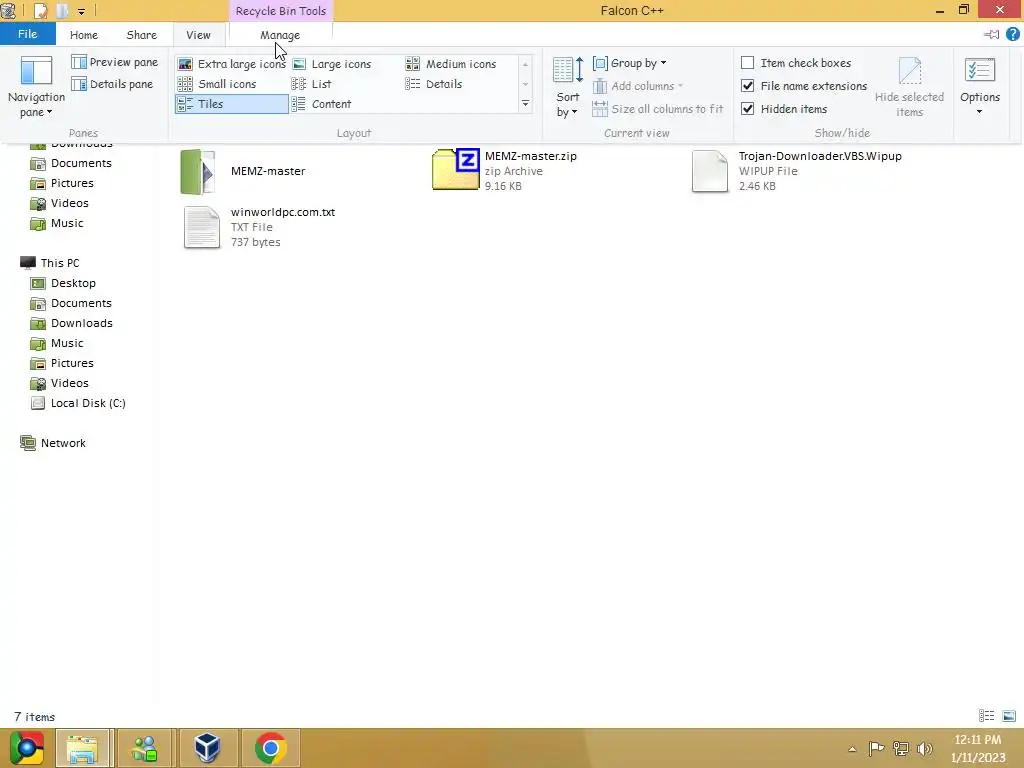Click the Properties quick access icon
The height and width of the screenshot is (768, 1024).
(40, 10)
